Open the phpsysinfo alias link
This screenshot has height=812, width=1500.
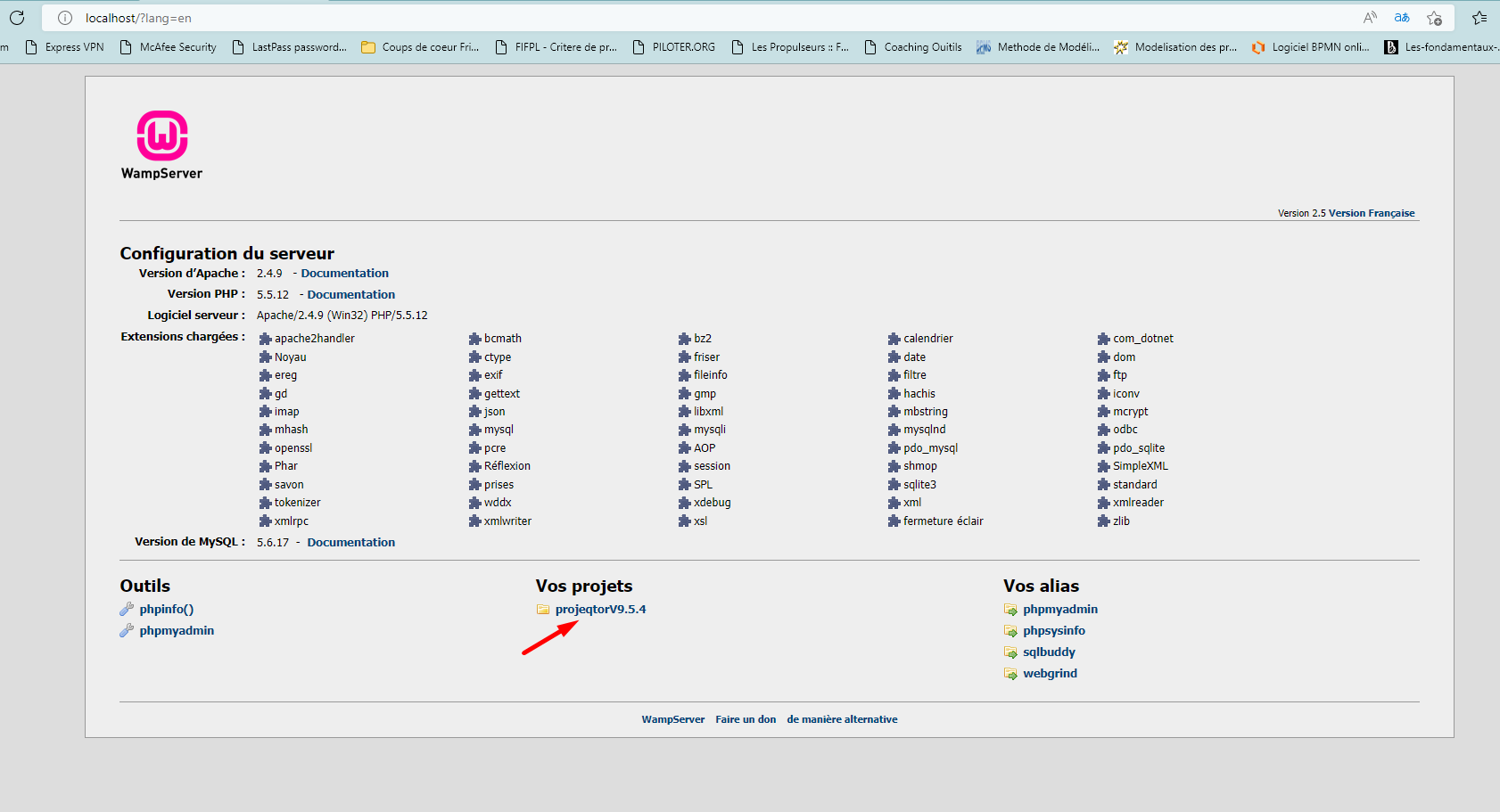pyautogui.click(x=1053, y=631)
